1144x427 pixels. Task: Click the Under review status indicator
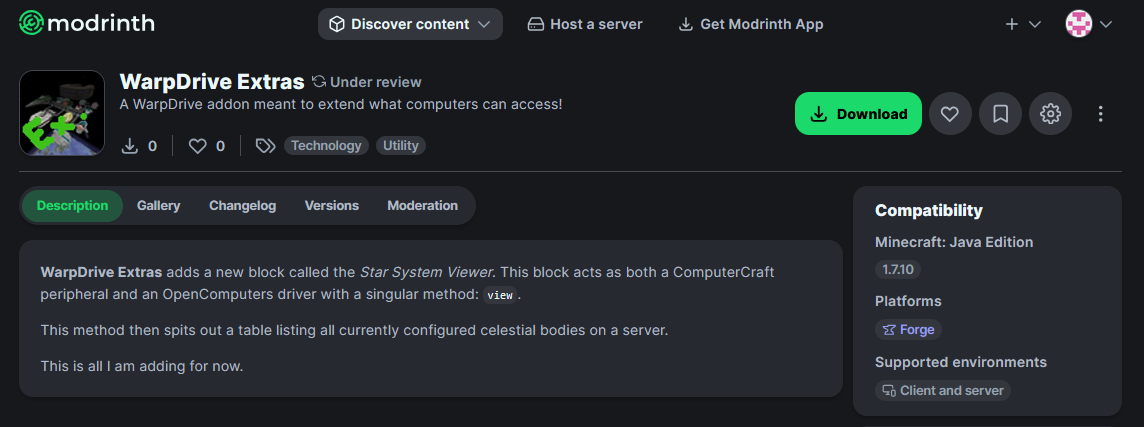[366, 82]
